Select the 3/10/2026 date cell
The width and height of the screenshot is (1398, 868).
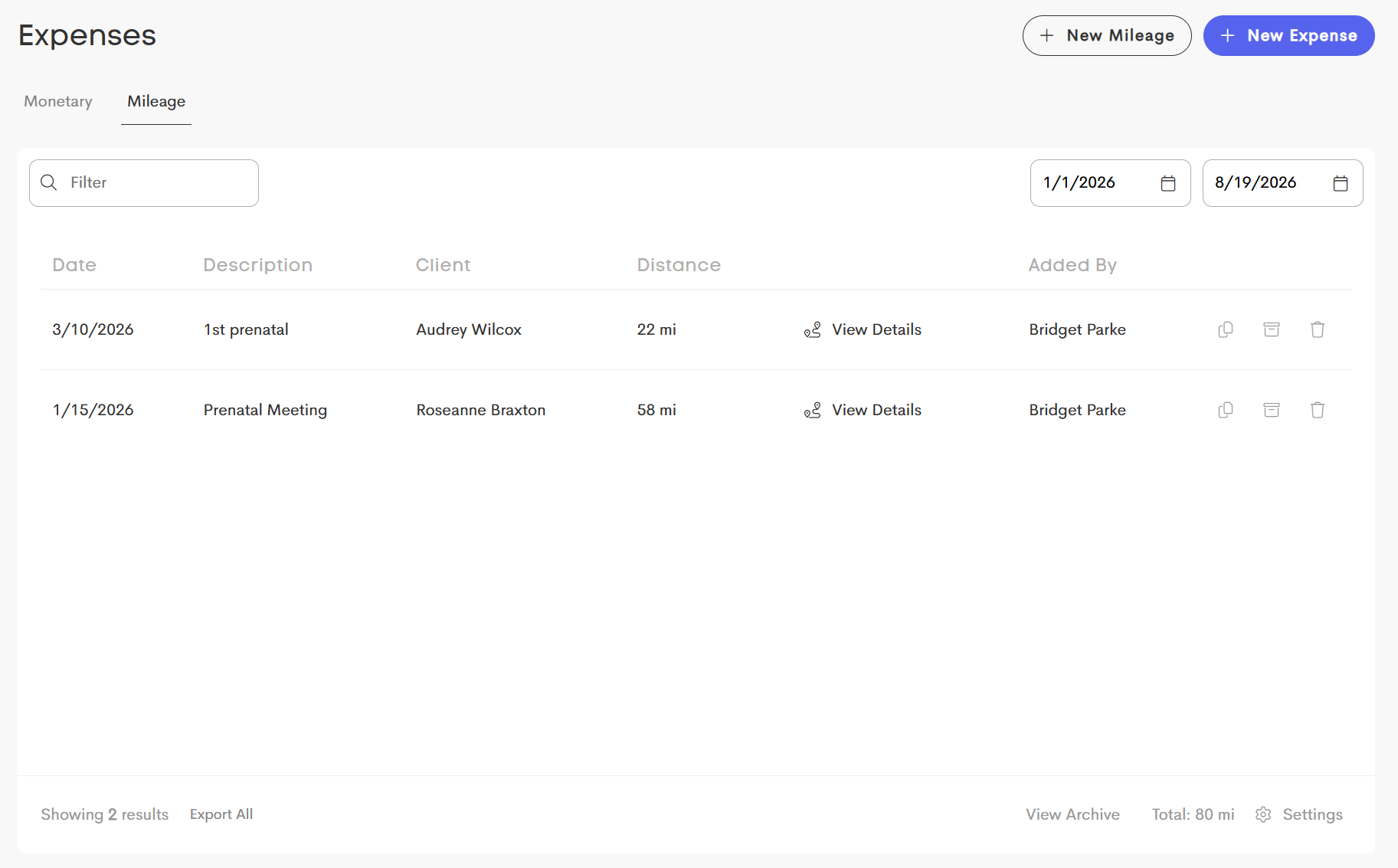tap(93, 329)
